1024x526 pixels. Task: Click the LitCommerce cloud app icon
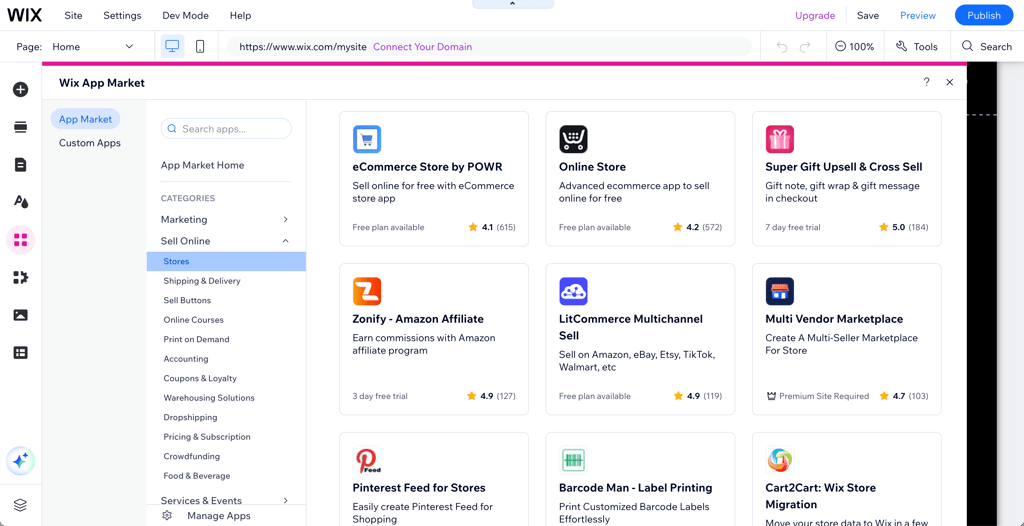(573, 291)
